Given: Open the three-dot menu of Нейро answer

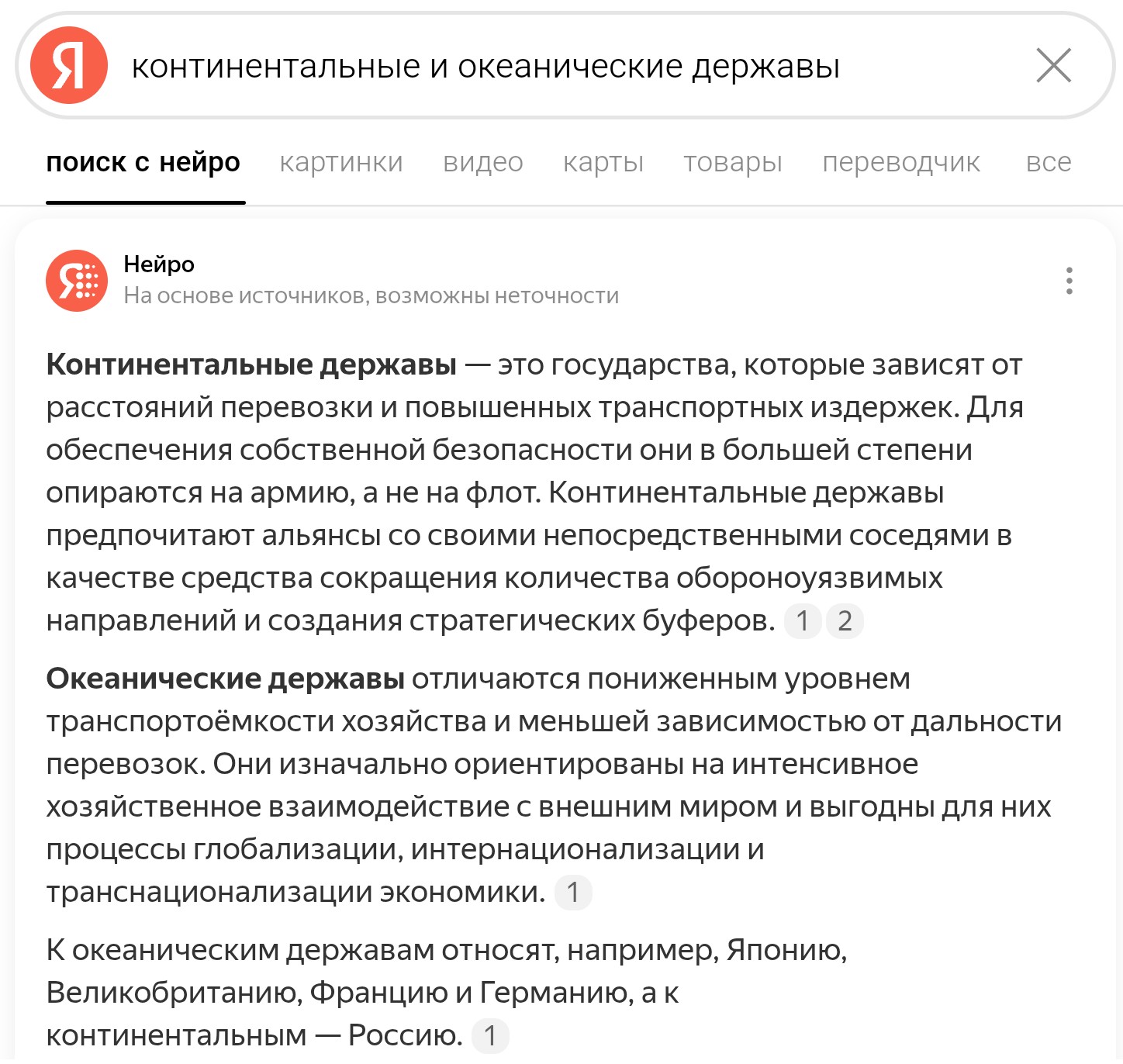Looking at the screenshot, I should click(1069, 280).
